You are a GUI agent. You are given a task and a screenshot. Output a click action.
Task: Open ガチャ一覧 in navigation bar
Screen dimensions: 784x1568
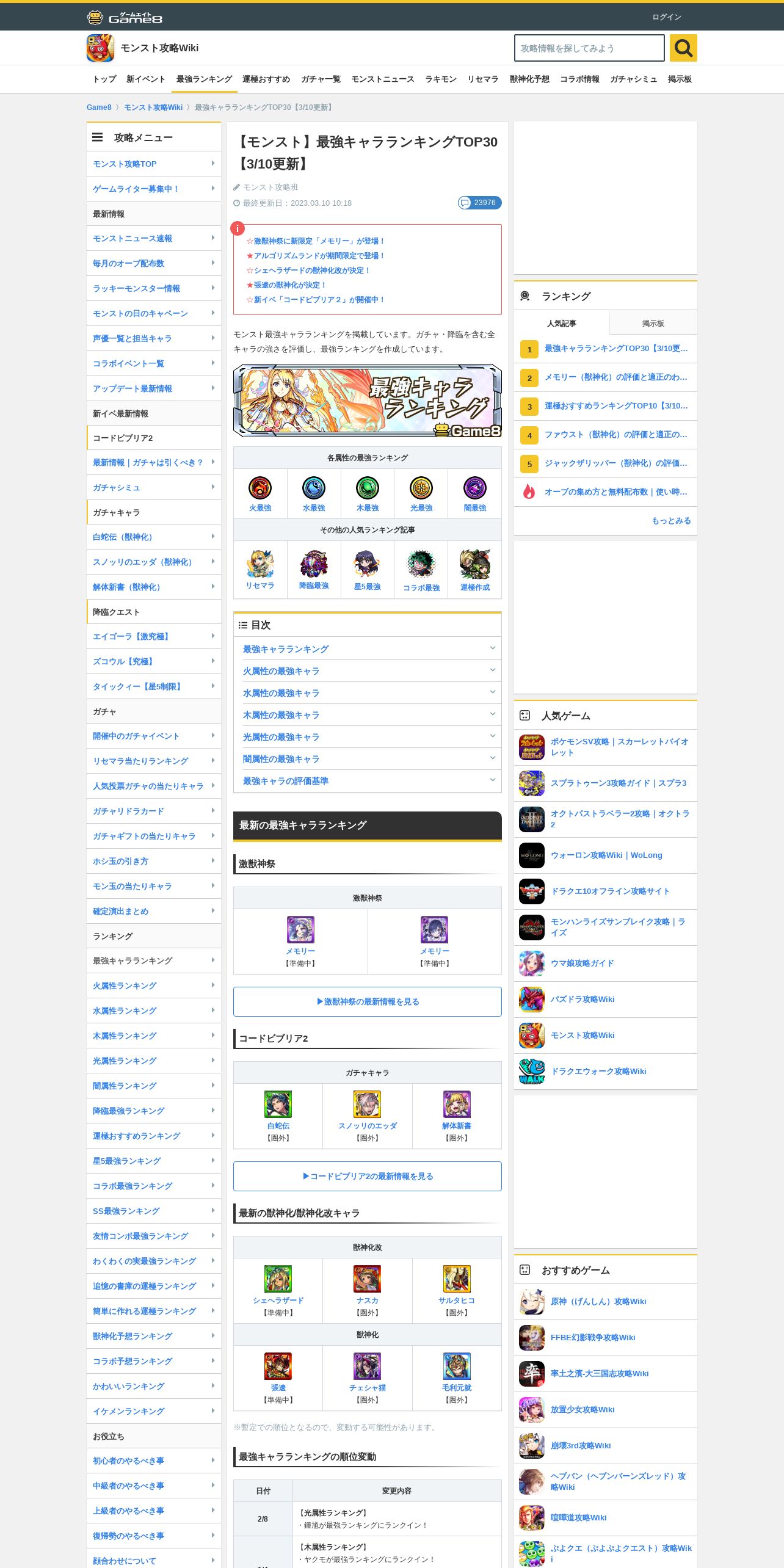click(321, 79)
